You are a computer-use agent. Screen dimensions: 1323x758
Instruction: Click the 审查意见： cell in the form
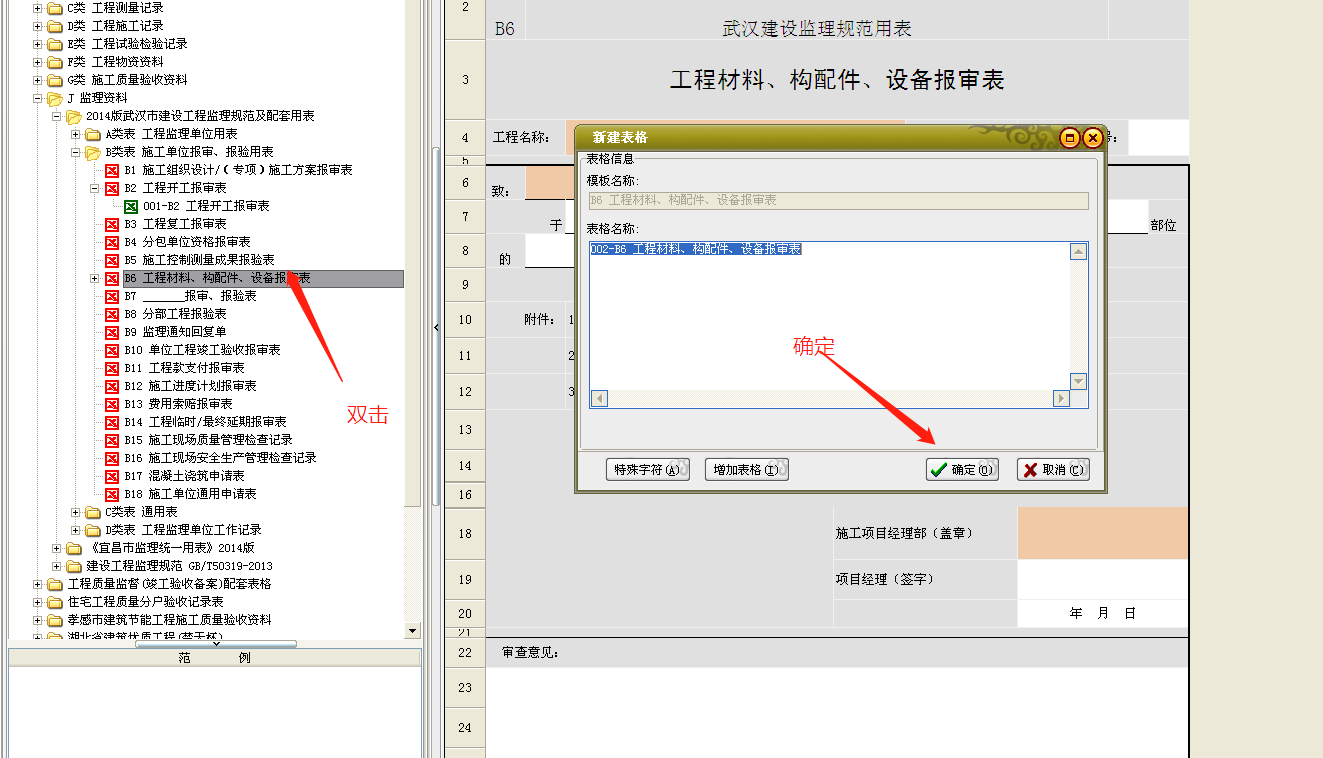tap(837, 653)
